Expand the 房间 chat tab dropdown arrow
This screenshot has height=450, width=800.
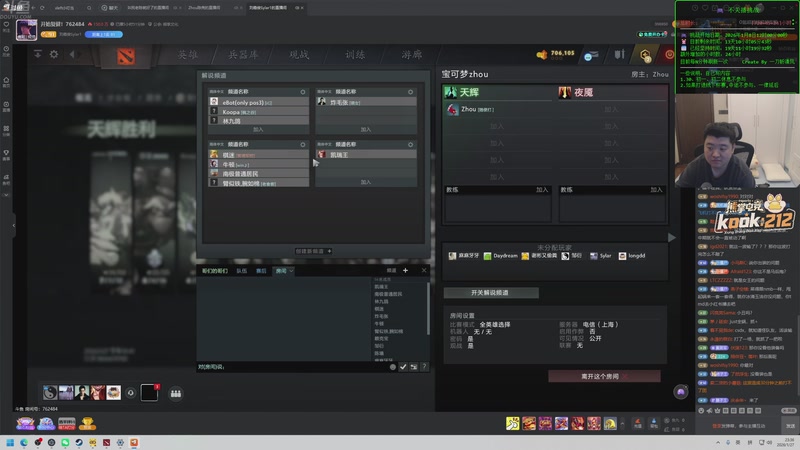click(x=291, y=271)
